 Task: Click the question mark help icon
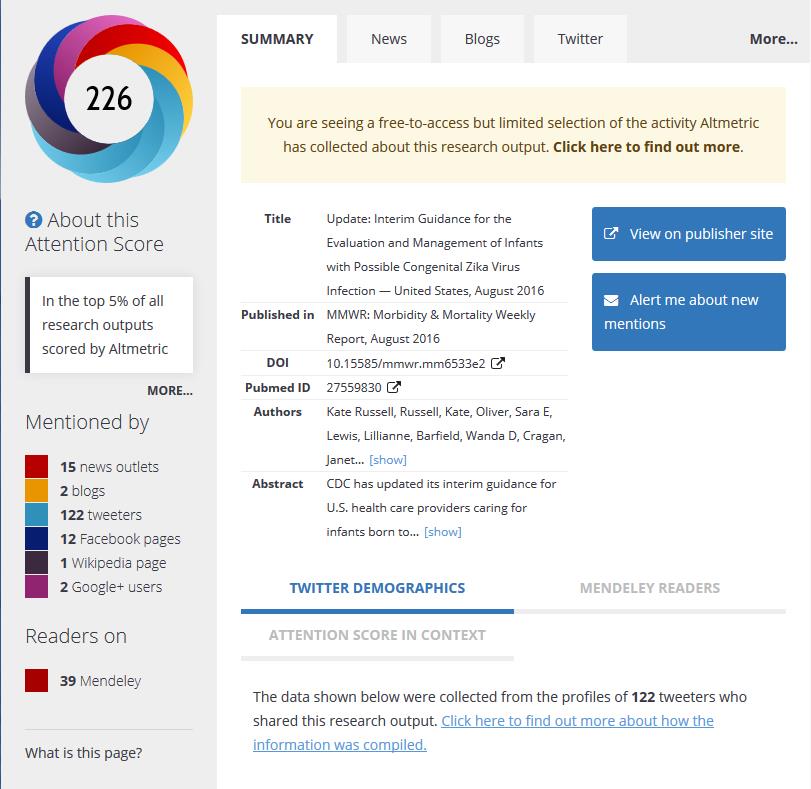[x=34, y=220]
